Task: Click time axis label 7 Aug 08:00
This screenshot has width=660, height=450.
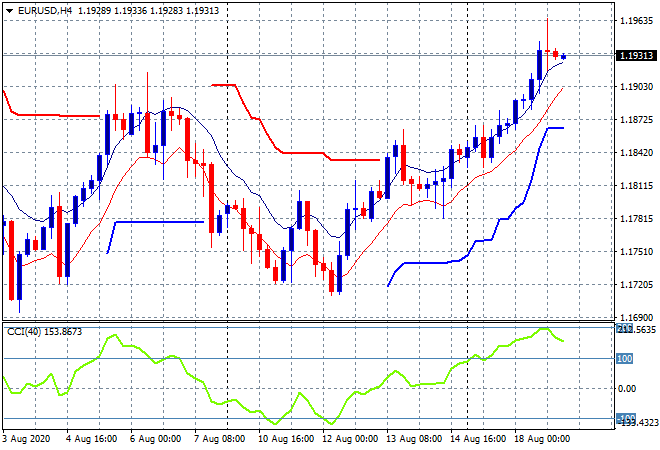Action: coord(219,439)
